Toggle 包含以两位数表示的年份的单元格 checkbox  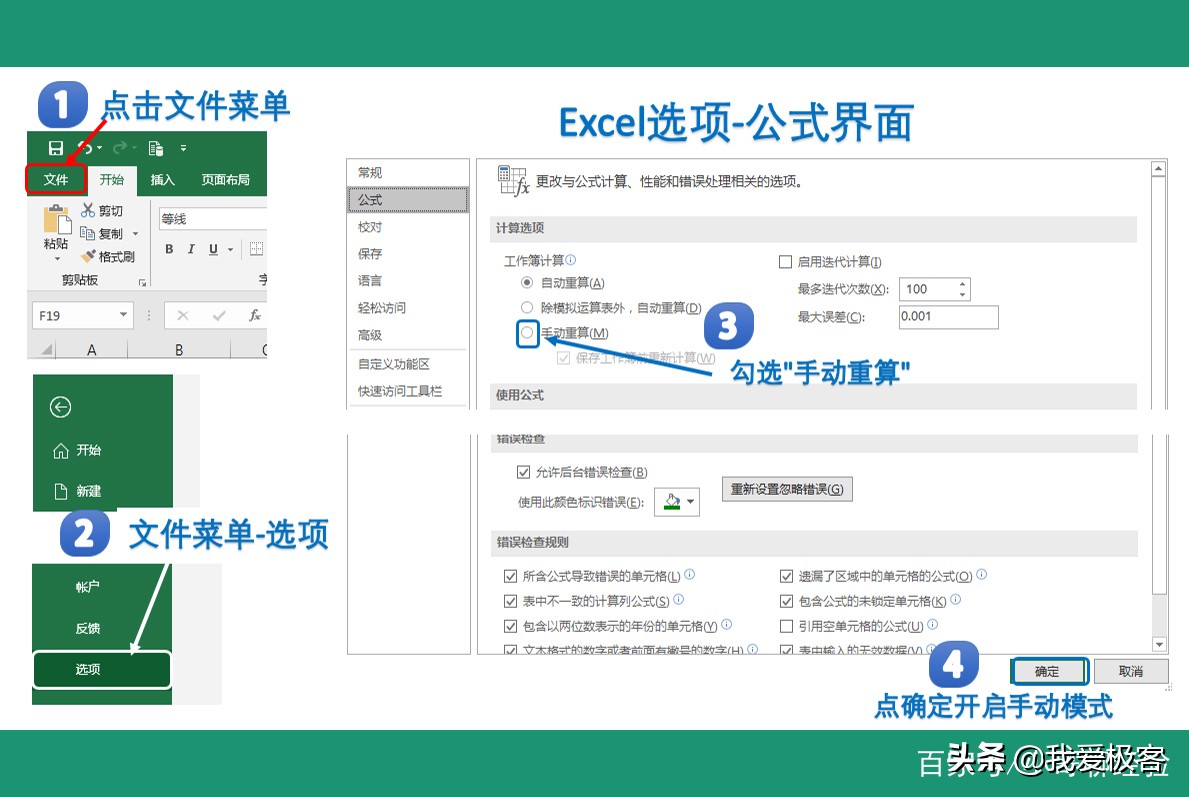click(x=510, y=626)
